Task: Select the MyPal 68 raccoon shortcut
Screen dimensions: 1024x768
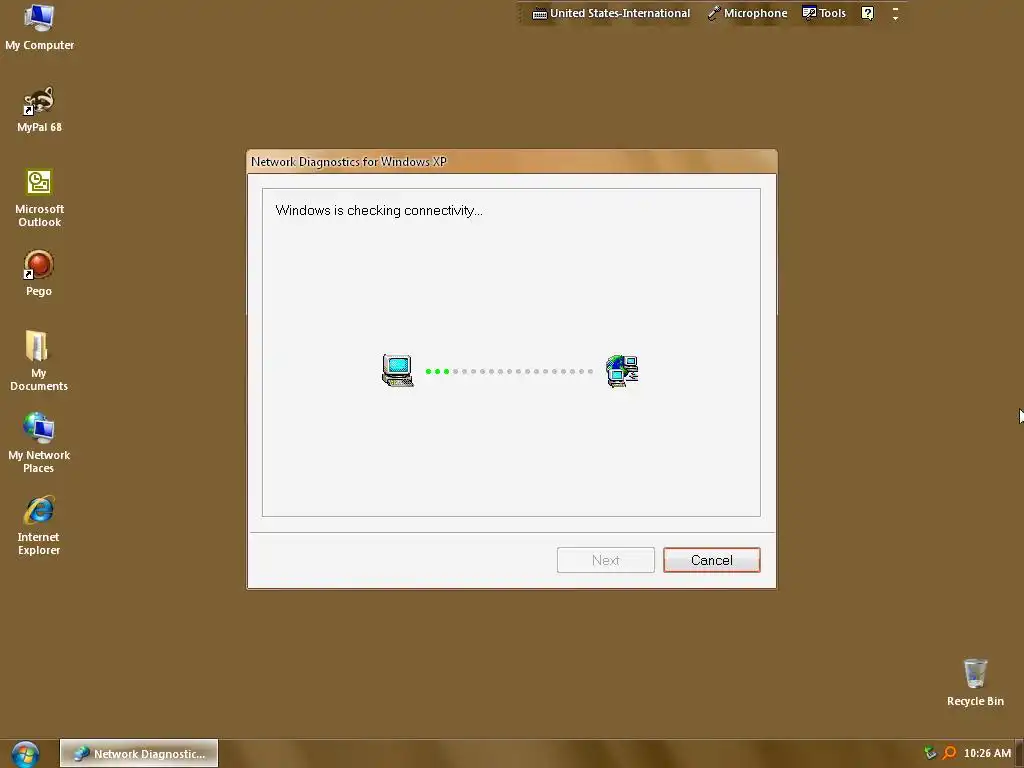Action: coord(39,109)
